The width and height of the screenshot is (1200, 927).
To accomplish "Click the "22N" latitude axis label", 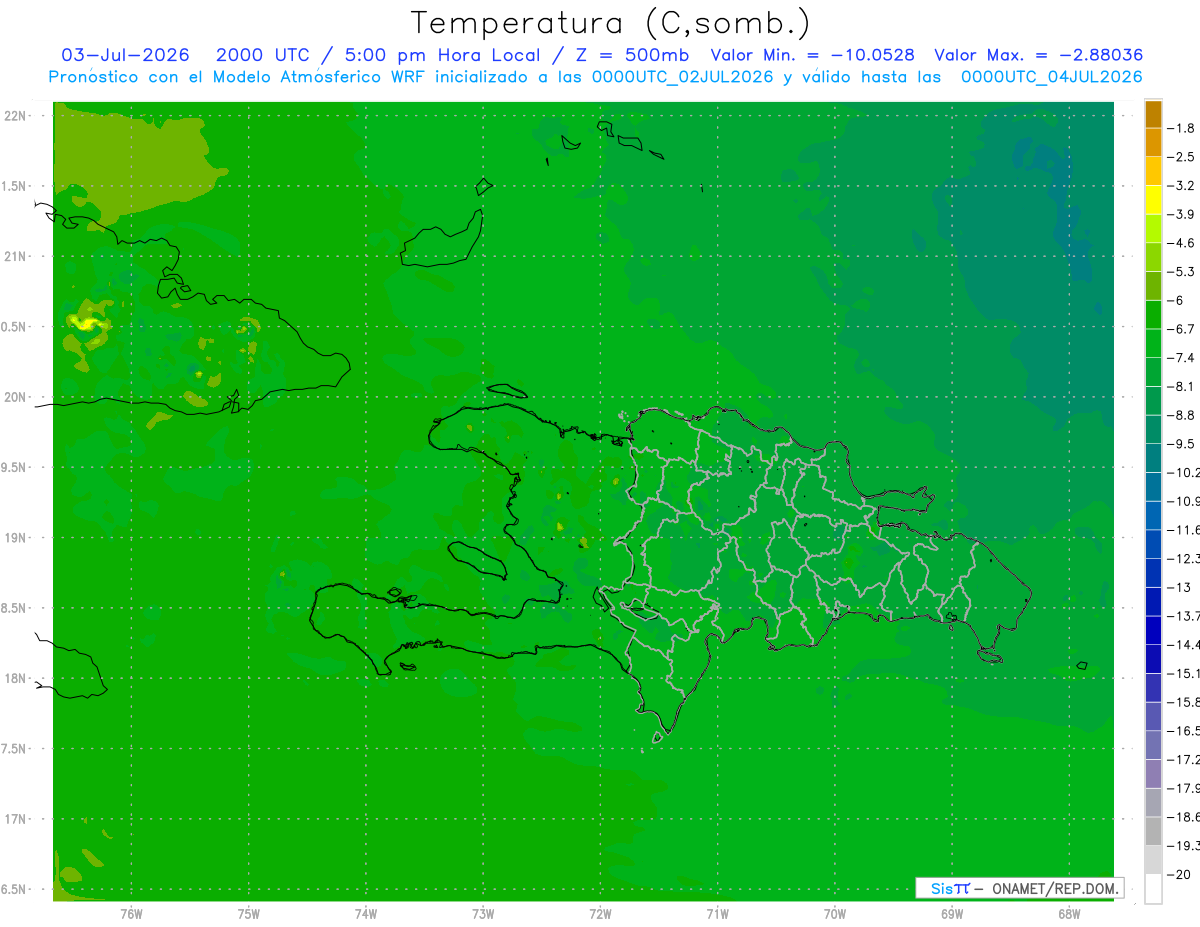I will click(15, 116).
